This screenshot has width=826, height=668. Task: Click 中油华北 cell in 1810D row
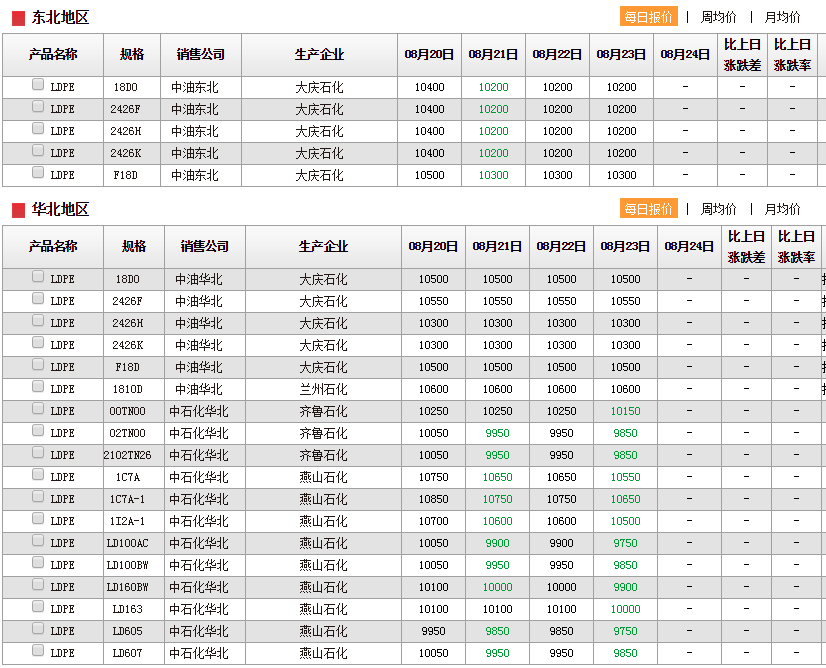(x=199, y=389)
